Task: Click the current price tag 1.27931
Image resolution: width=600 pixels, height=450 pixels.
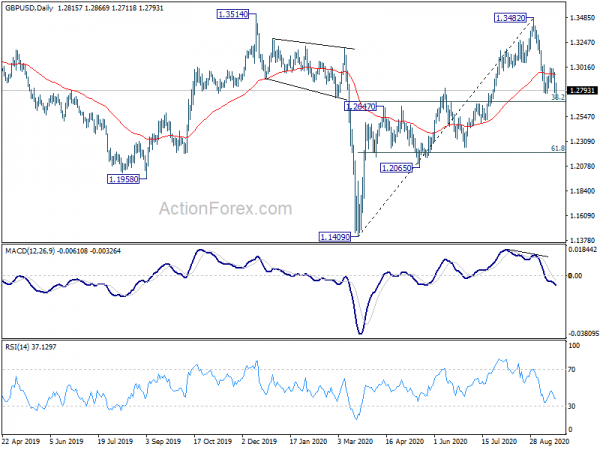Action: pos(582,91)
